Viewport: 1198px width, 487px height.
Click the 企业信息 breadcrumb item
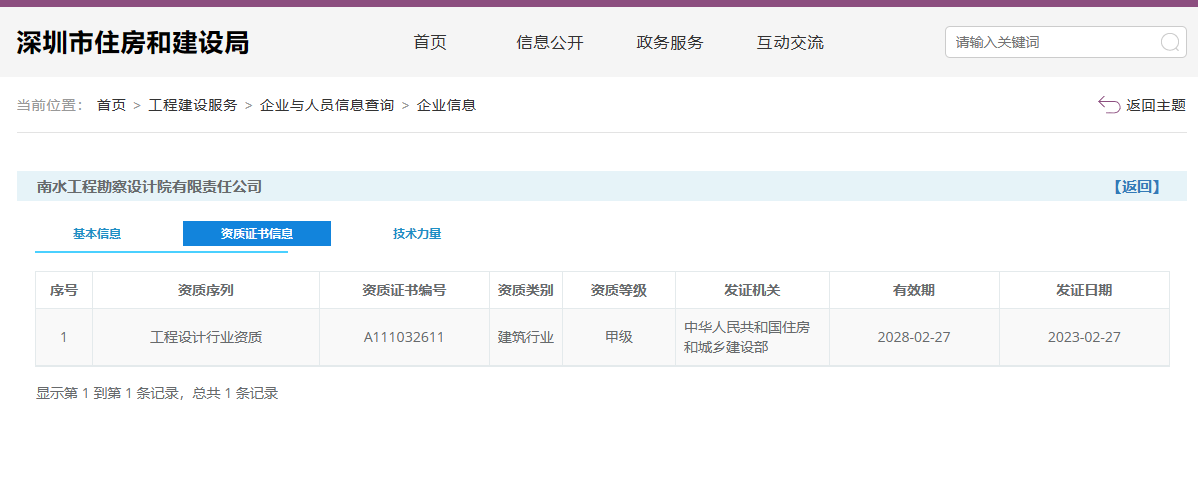tap(446, 105)
